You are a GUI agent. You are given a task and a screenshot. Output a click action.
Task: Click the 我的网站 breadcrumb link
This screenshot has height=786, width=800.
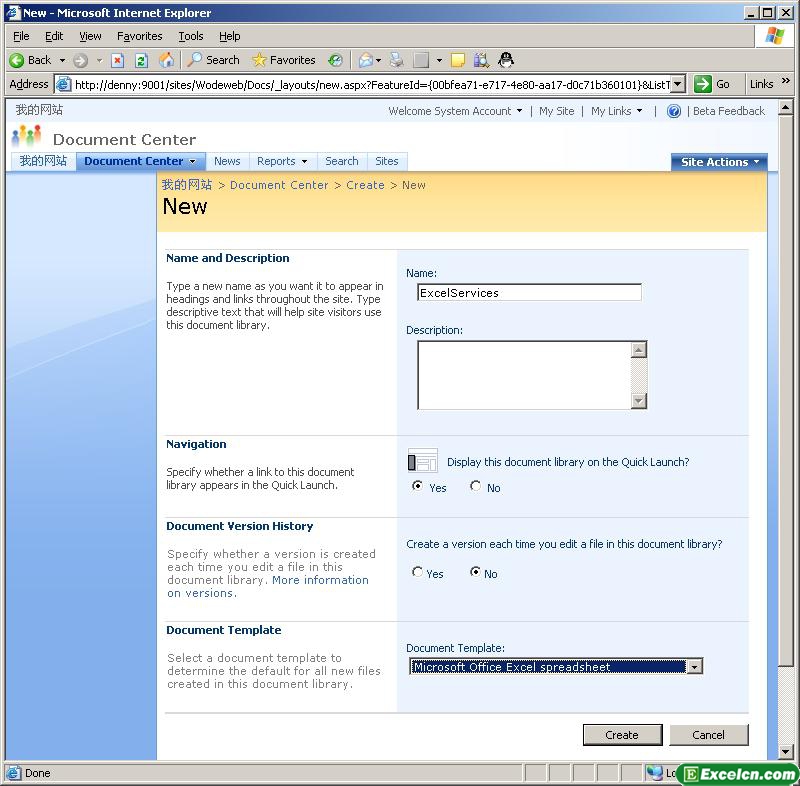click(x=187, y=185)
